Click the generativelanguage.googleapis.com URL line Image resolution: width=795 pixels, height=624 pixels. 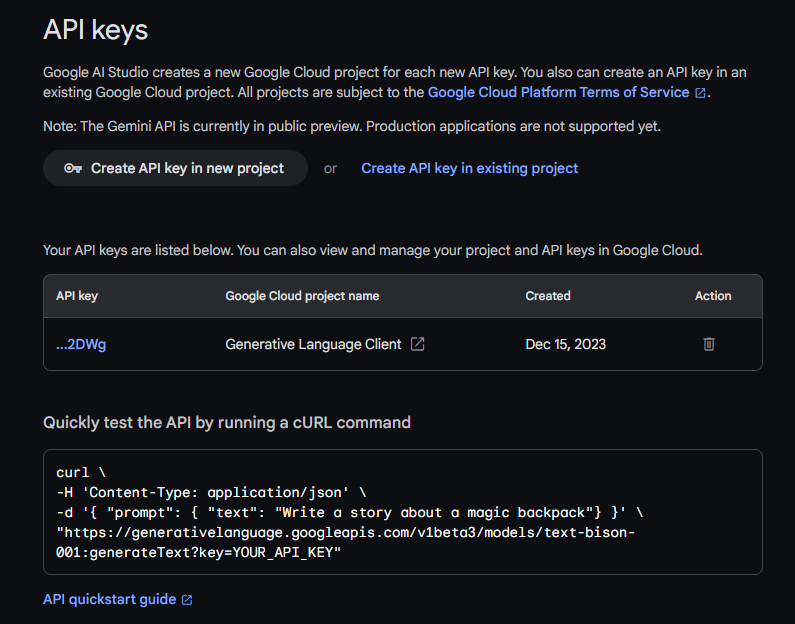(345, 532)
